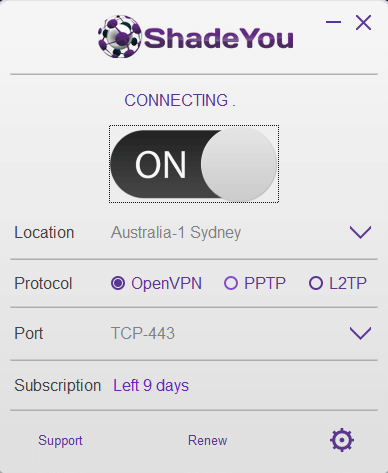Click the ShadeYou brand name text
Image resolution: width=388 pixels, height=473 pixels.
(x=219, y=38)
